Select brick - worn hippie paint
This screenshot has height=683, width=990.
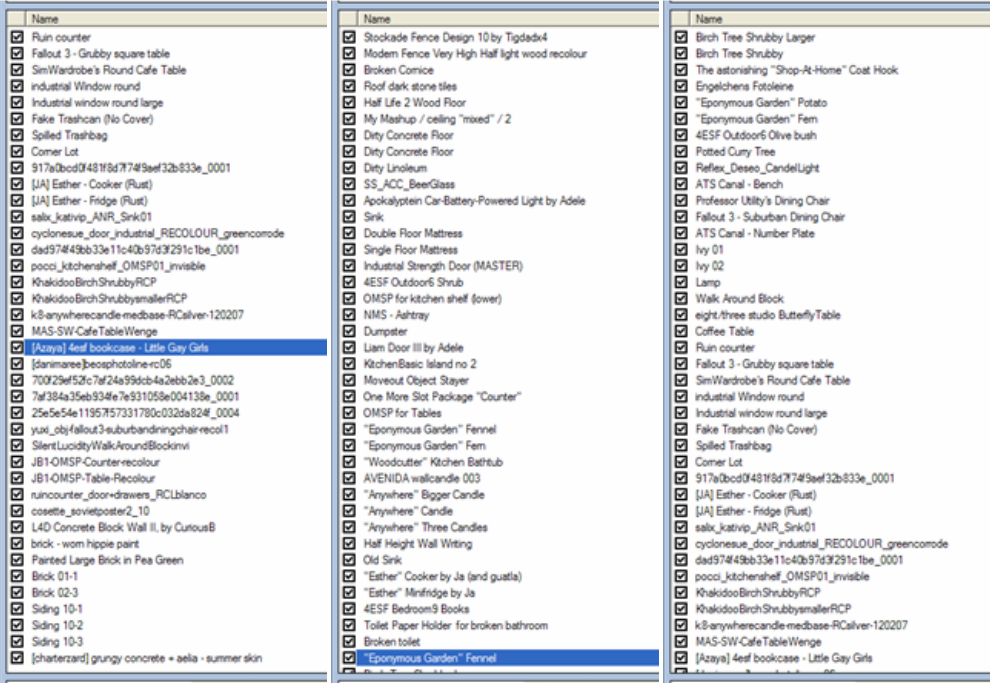(85, 544)
